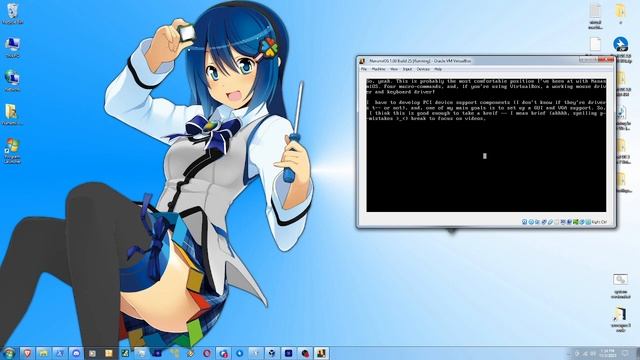640x360 pixels.
Task: Open File Explorer from the taskbar
Action: (x=43, y=353)
